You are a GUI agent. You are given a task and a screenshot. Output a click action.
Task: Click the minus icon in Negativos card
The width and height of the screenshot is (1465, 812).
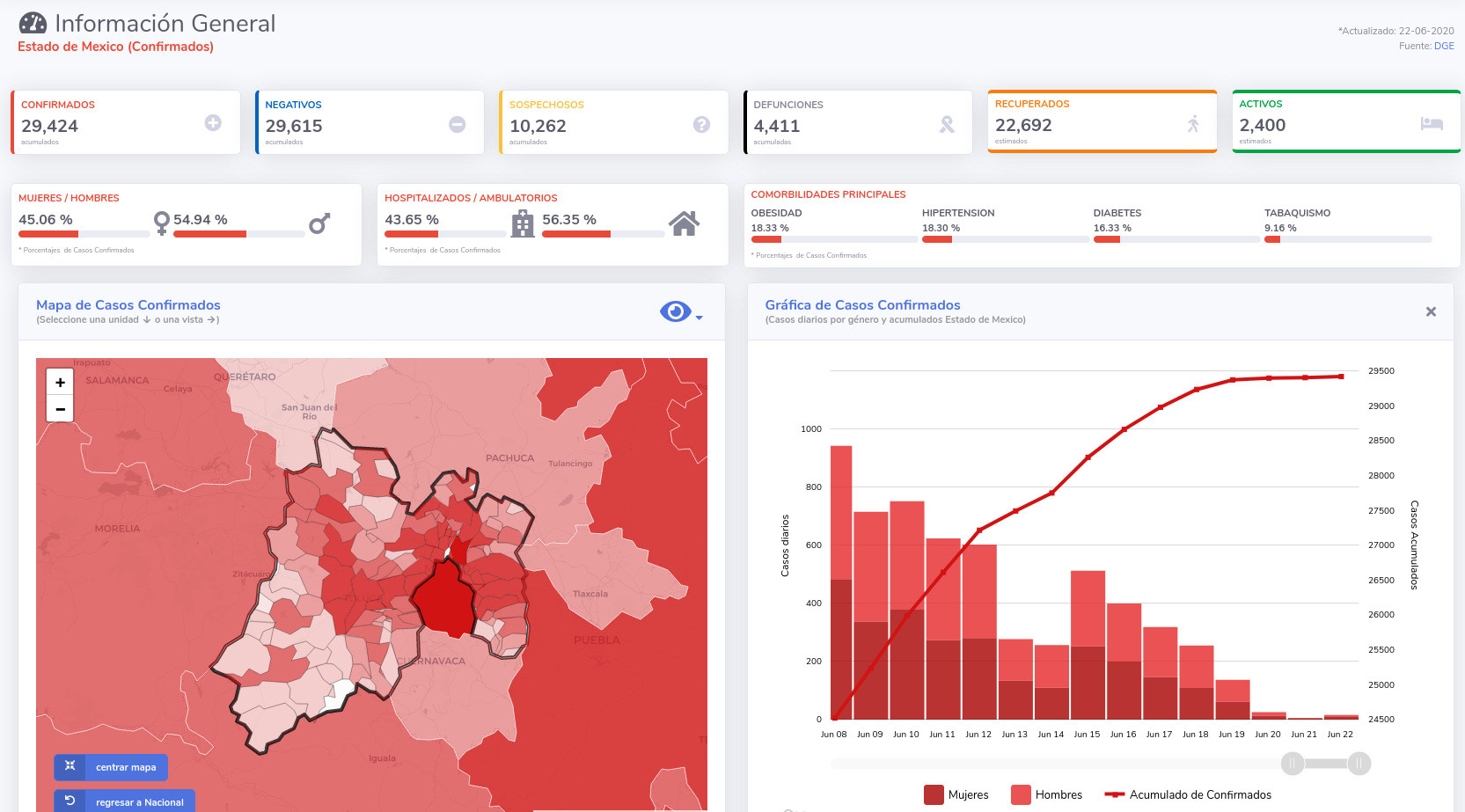pyautogui.click(x=458, y=124)
